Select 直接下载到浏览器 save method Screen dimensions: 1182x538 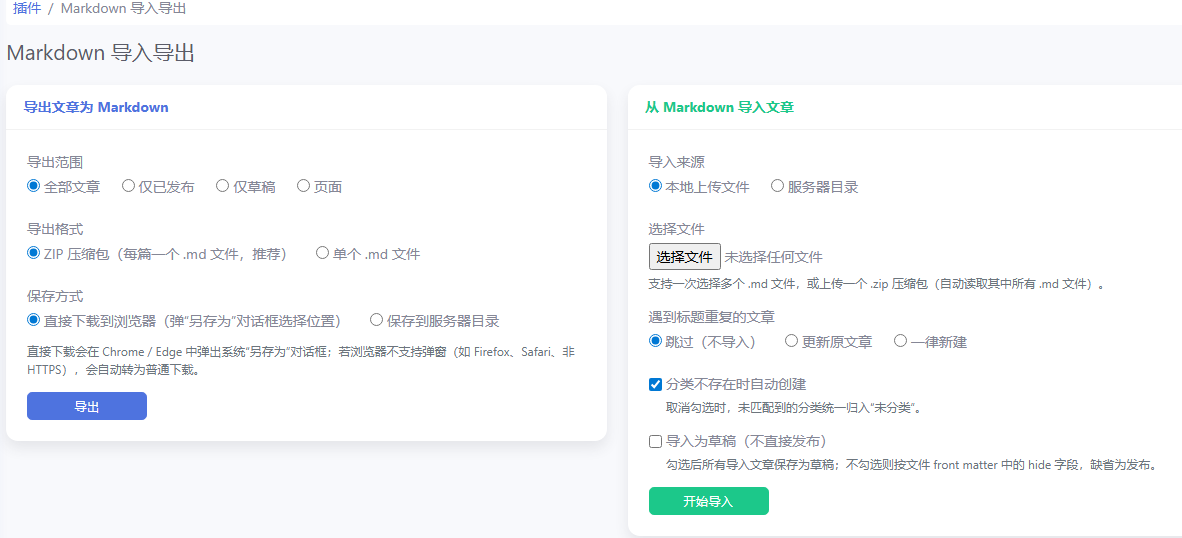(33, 320)
